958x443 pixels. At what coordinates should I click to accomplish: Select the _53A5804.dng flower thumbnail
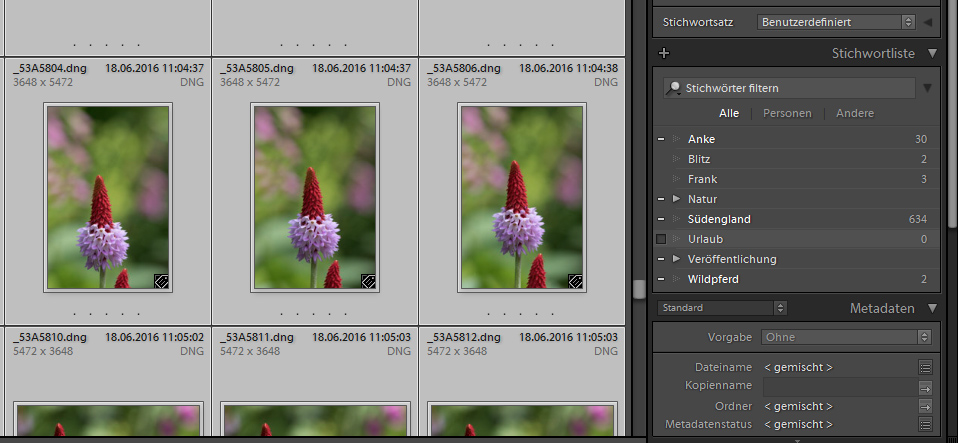[108, 197]
